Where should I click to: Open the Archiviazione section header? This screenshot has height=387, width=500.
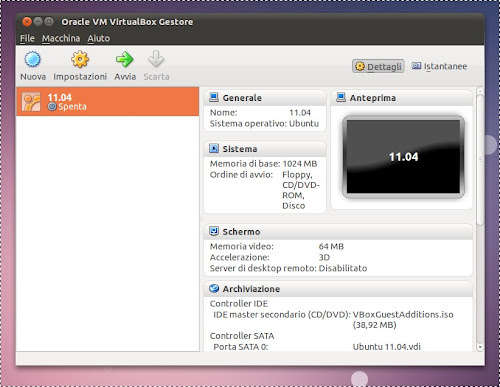tap(338, 289)
